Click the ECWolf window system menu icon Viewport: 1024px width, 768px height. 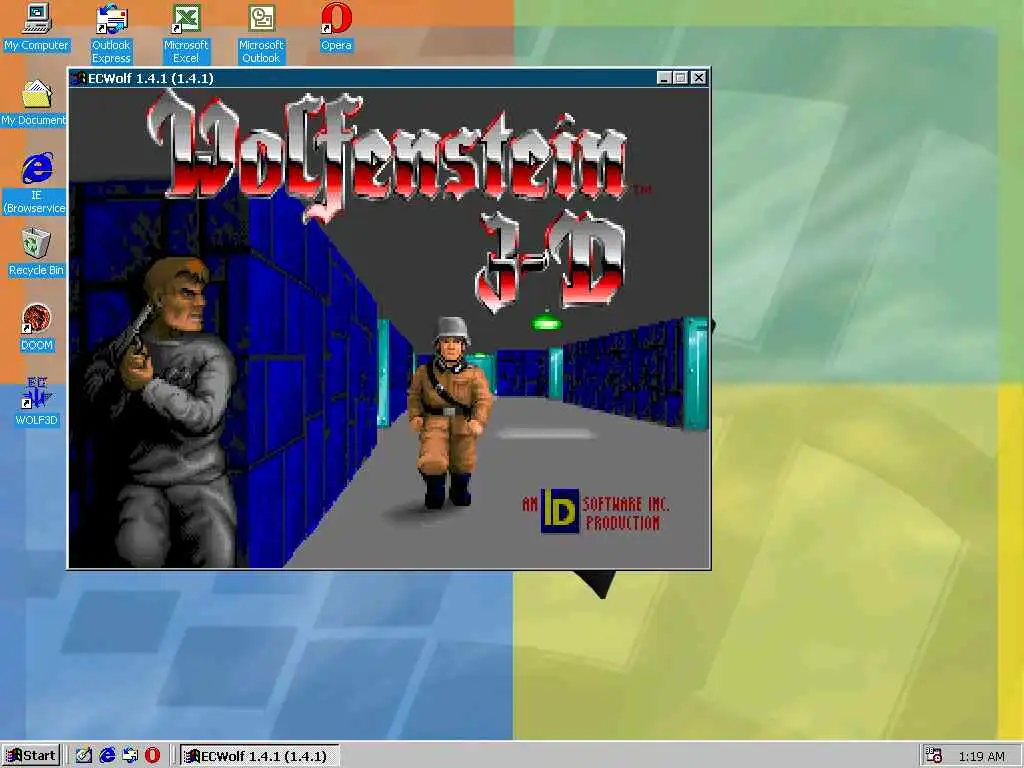(x=79, y=78)
